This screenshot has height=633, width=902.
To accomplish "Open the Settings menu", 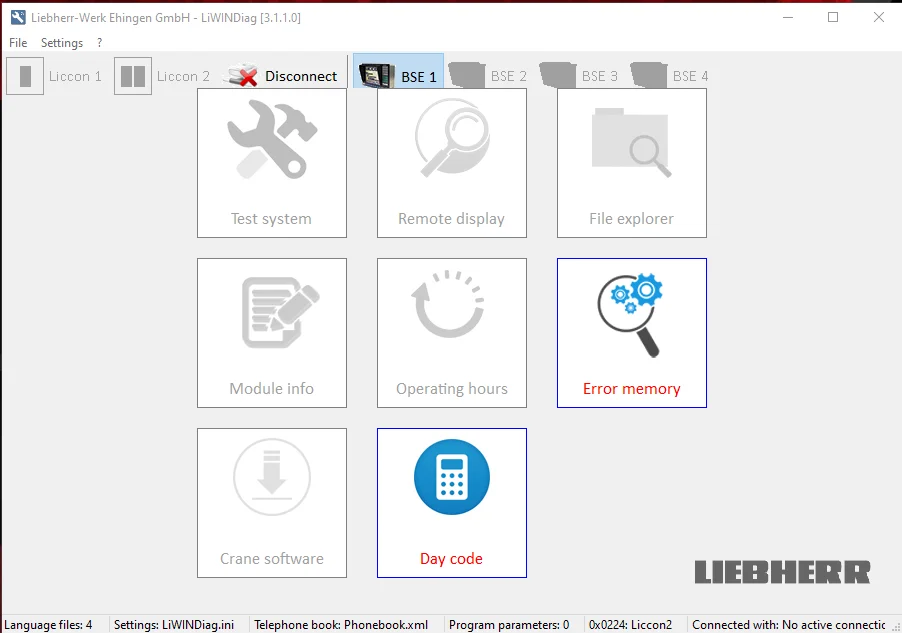I will [62, 43].
